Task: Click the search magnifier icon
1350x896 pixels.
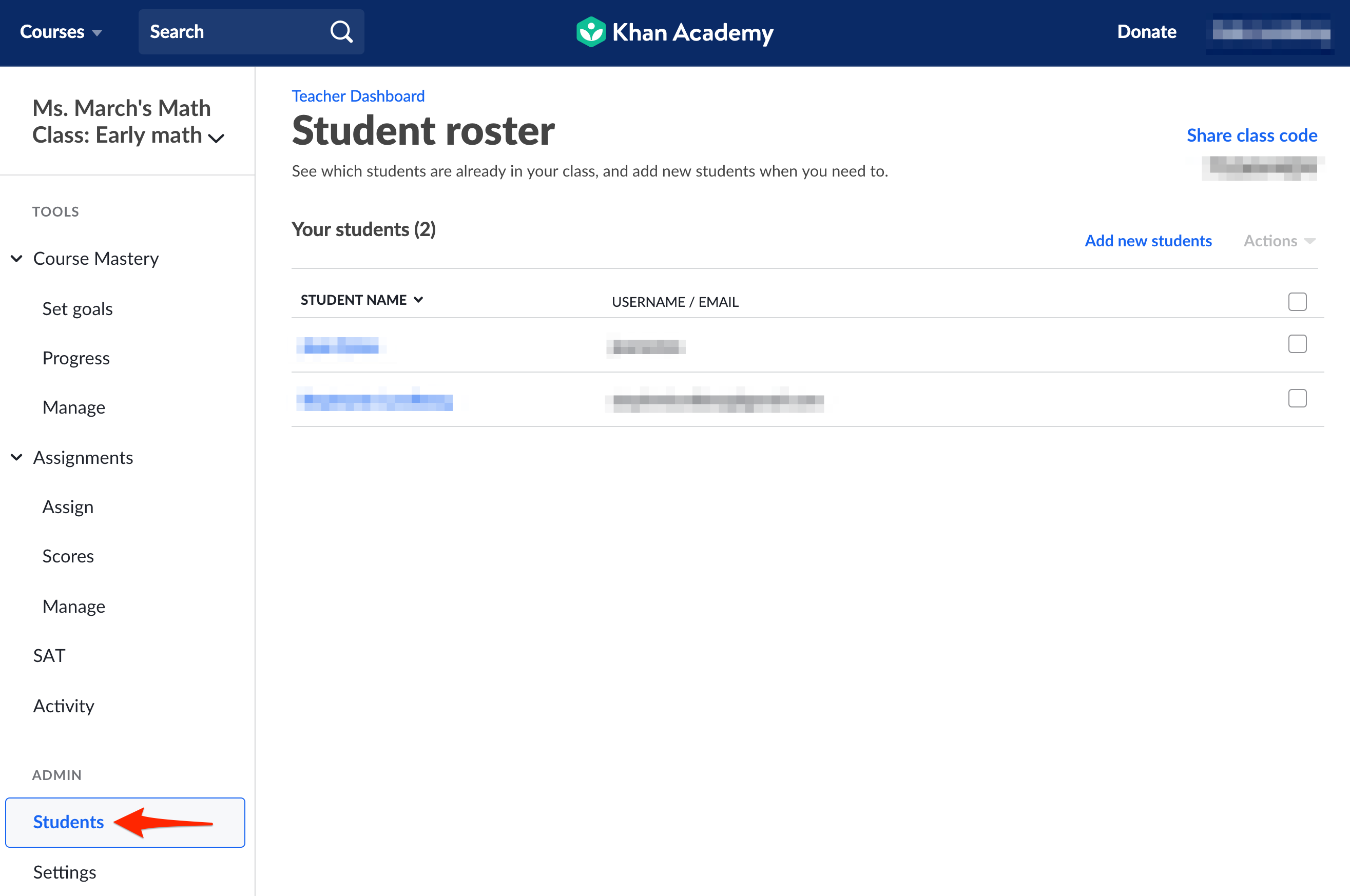Action: [x=341, y=31]
